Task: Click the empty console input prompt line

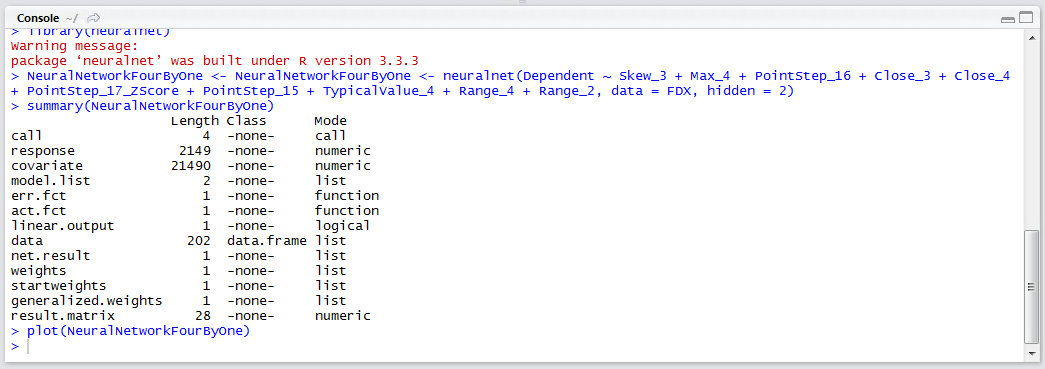Action: click(517, 346)
